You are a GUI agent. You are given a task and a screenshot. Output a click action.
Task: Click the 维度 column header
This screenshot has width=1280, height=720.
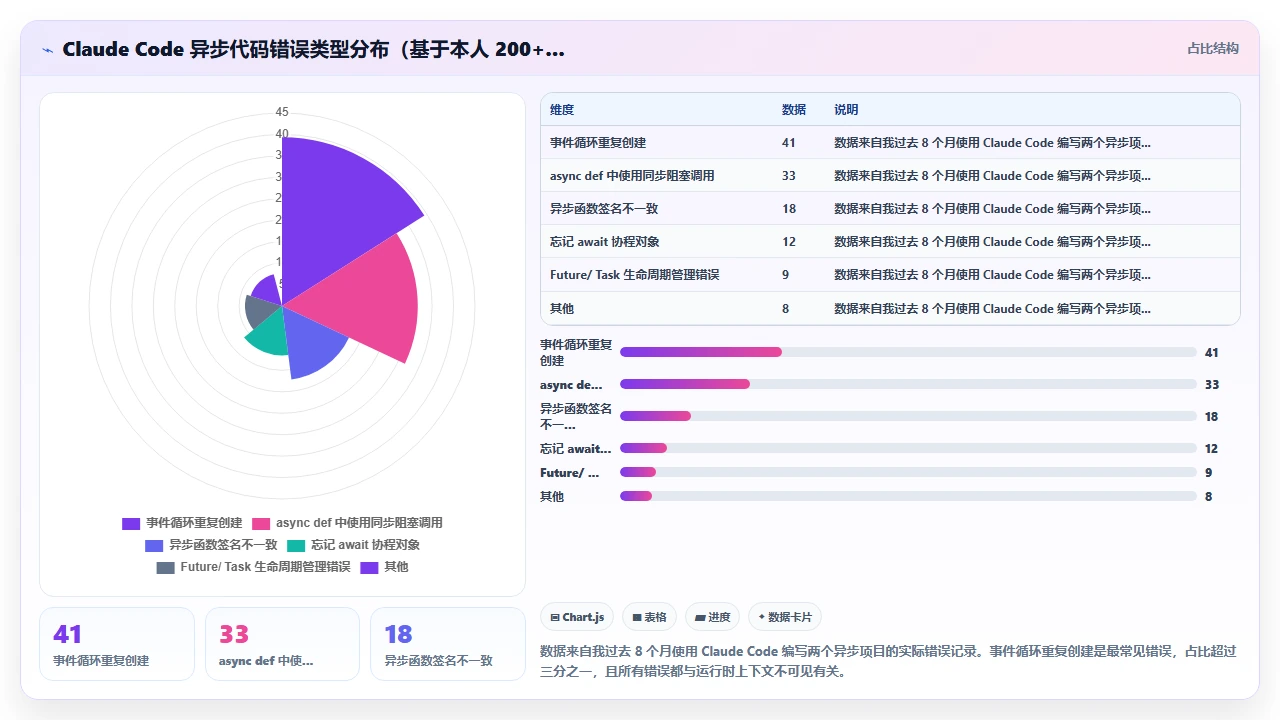(x=562, y=110)
